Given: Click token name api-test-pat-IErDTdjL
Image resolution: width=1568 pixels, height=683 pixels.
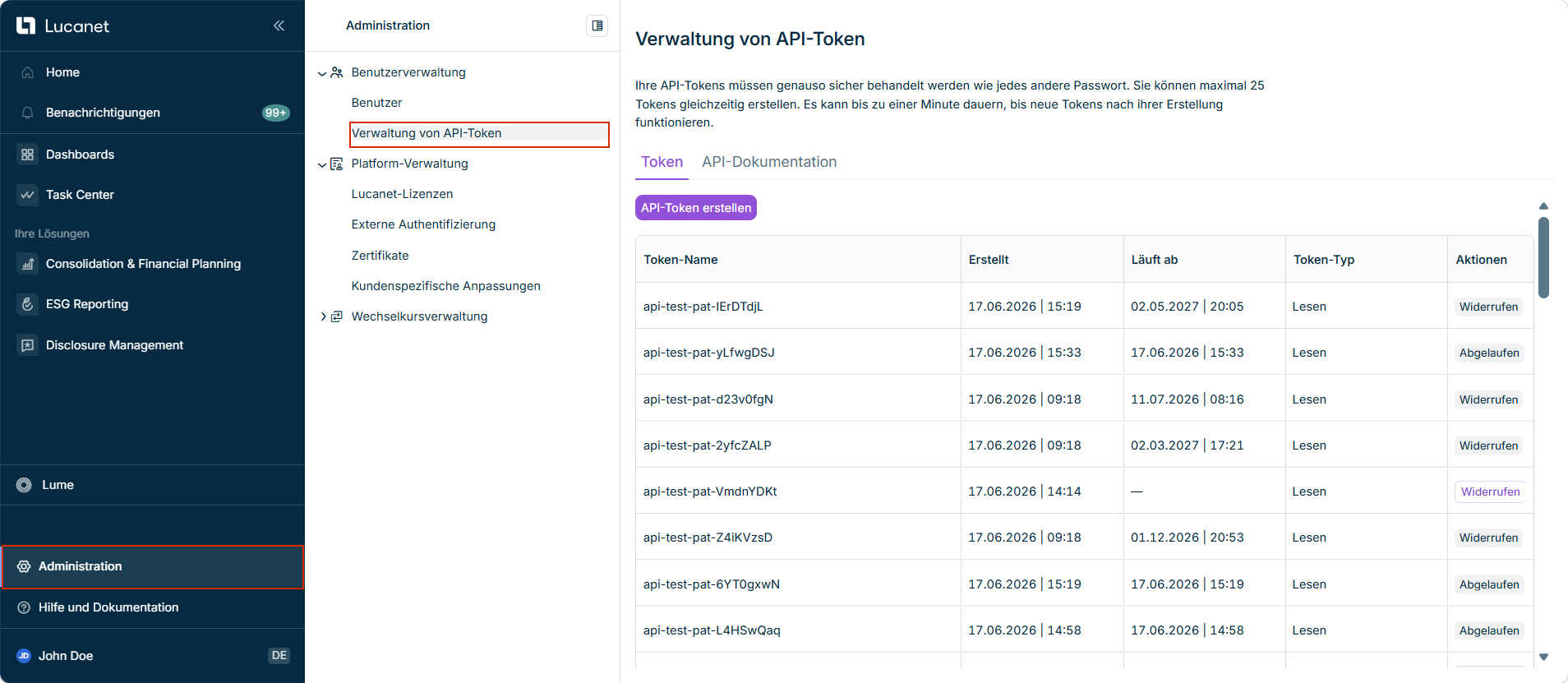Looking at the screenshot, I should (703, 307).
